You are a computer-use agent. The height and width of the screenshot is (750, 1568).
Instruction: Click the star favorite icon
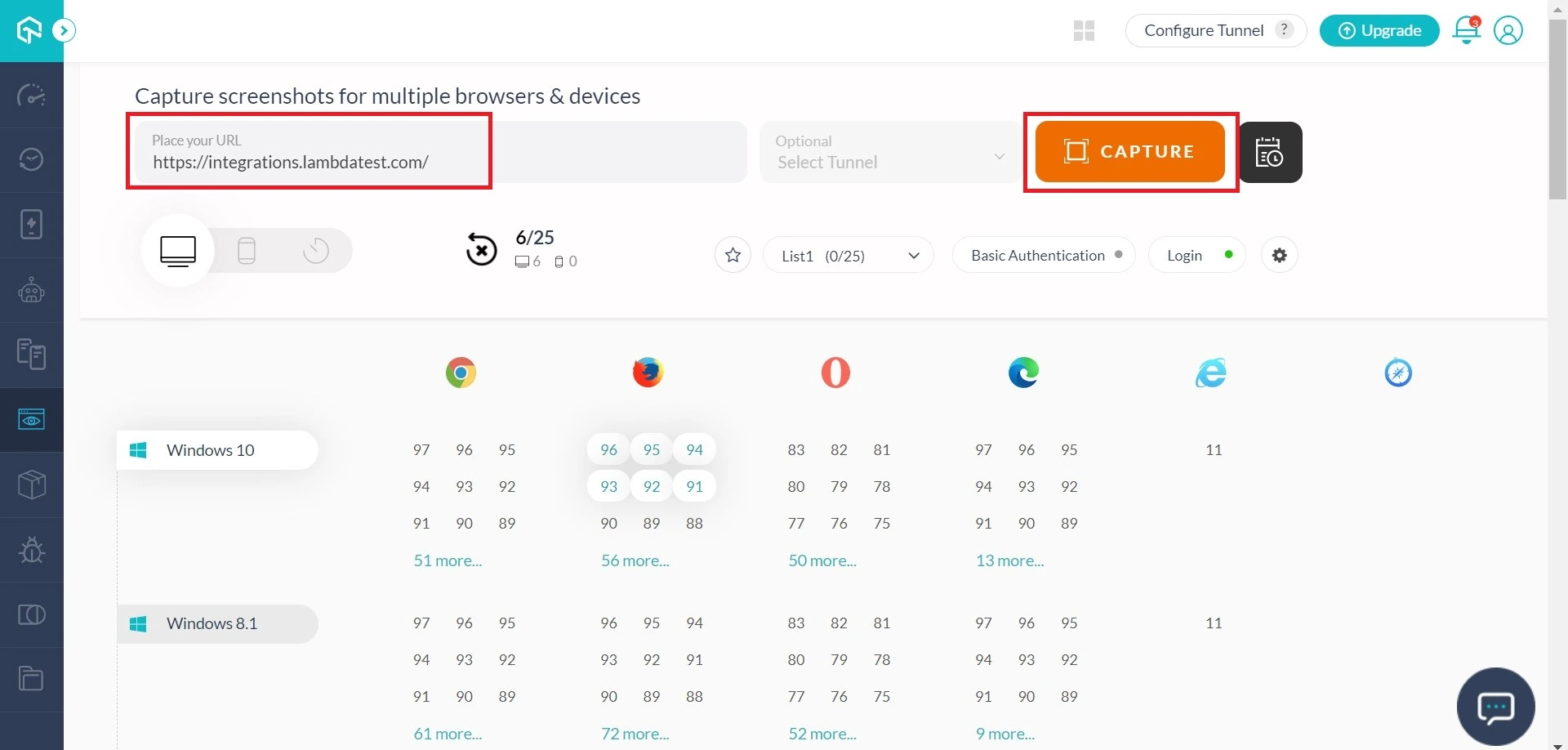pyautogui.click(x=733, y=255)
